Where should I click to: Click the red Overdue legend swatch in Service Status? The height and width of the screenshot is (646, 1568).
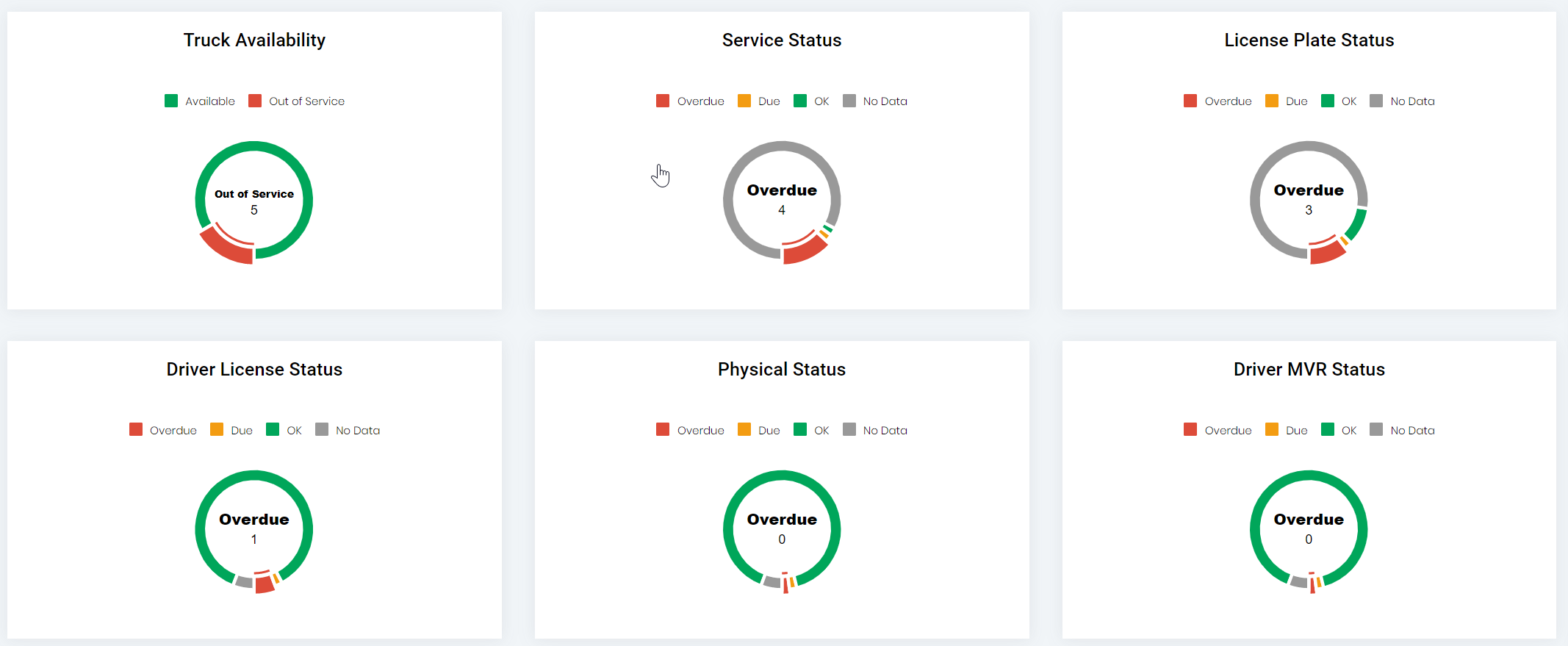click(x=662, y=101)
